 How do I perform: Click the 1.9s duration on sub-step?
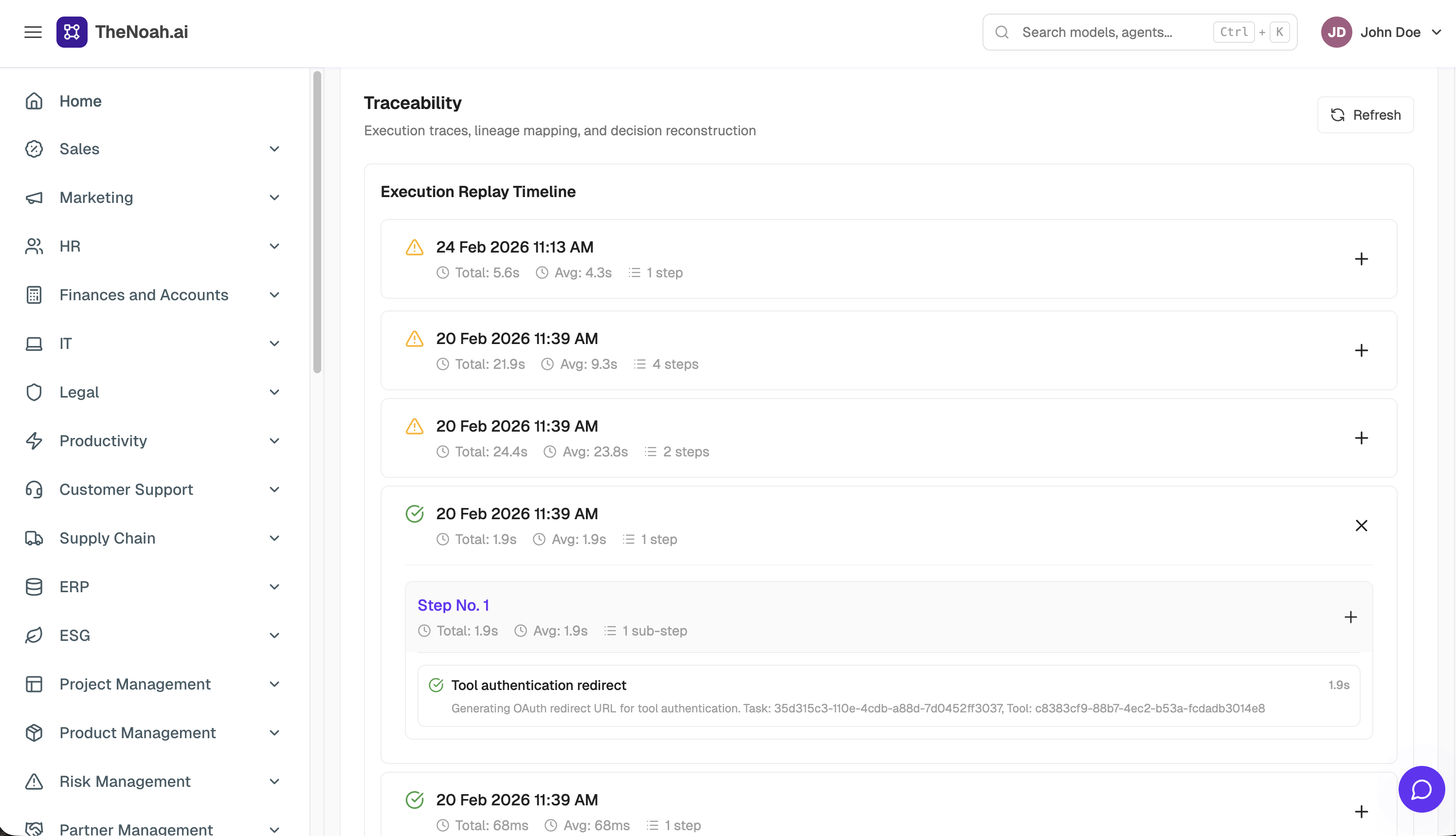pyautogui.click(x=1339, y=685)
